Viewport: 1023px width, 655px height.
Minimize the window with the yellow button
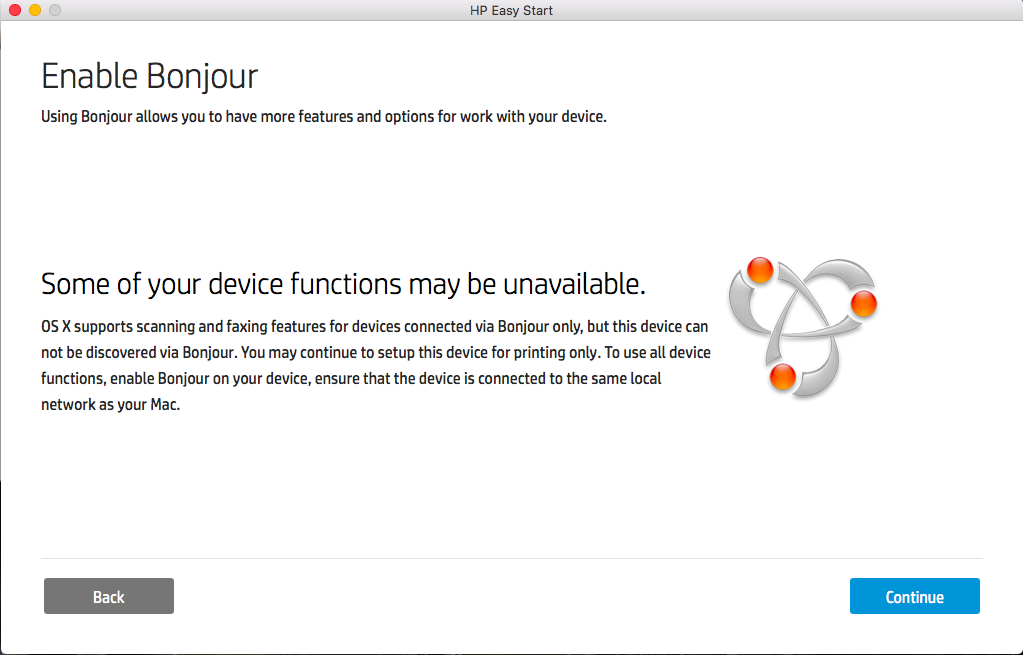click(35, 10)
